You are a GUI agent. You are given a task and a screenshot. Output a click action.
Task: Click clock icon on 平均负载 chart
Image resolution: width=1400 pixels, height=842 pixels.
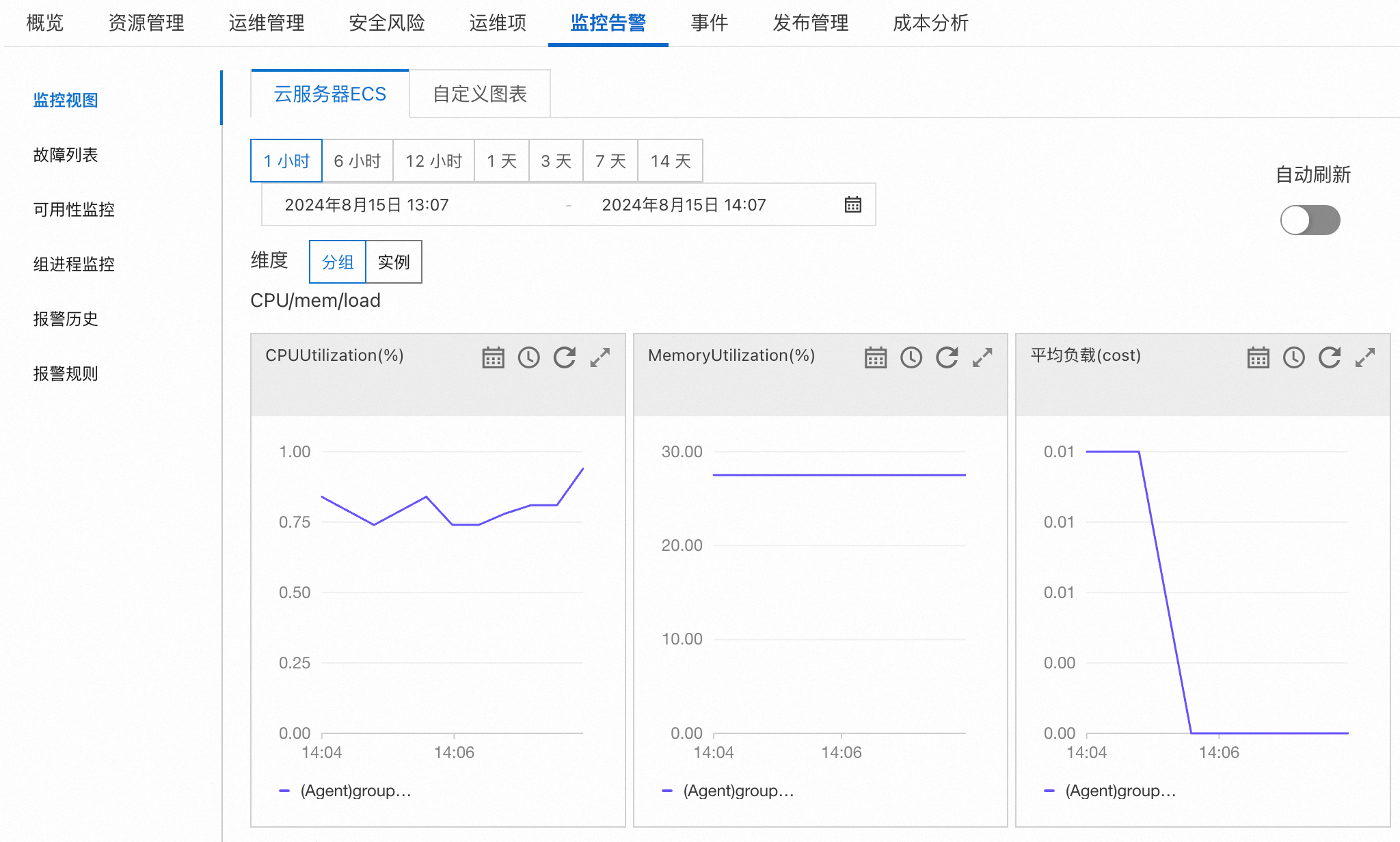coord(1294,357)
